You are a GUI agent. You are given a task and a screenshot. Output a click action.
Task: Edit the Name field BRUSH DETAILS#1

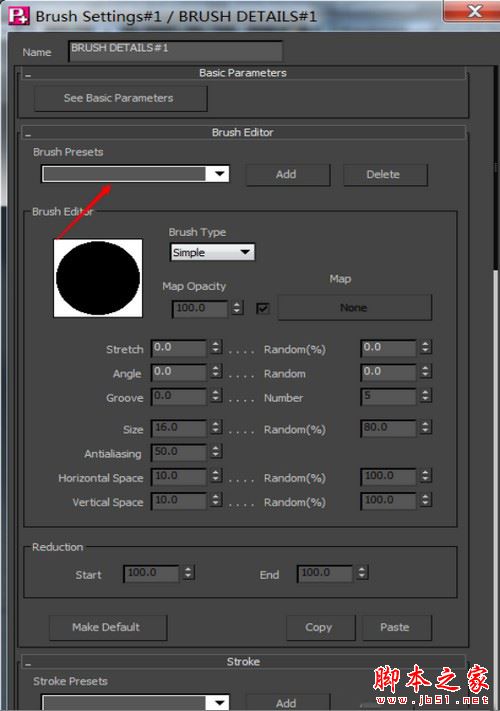point(175,51)
